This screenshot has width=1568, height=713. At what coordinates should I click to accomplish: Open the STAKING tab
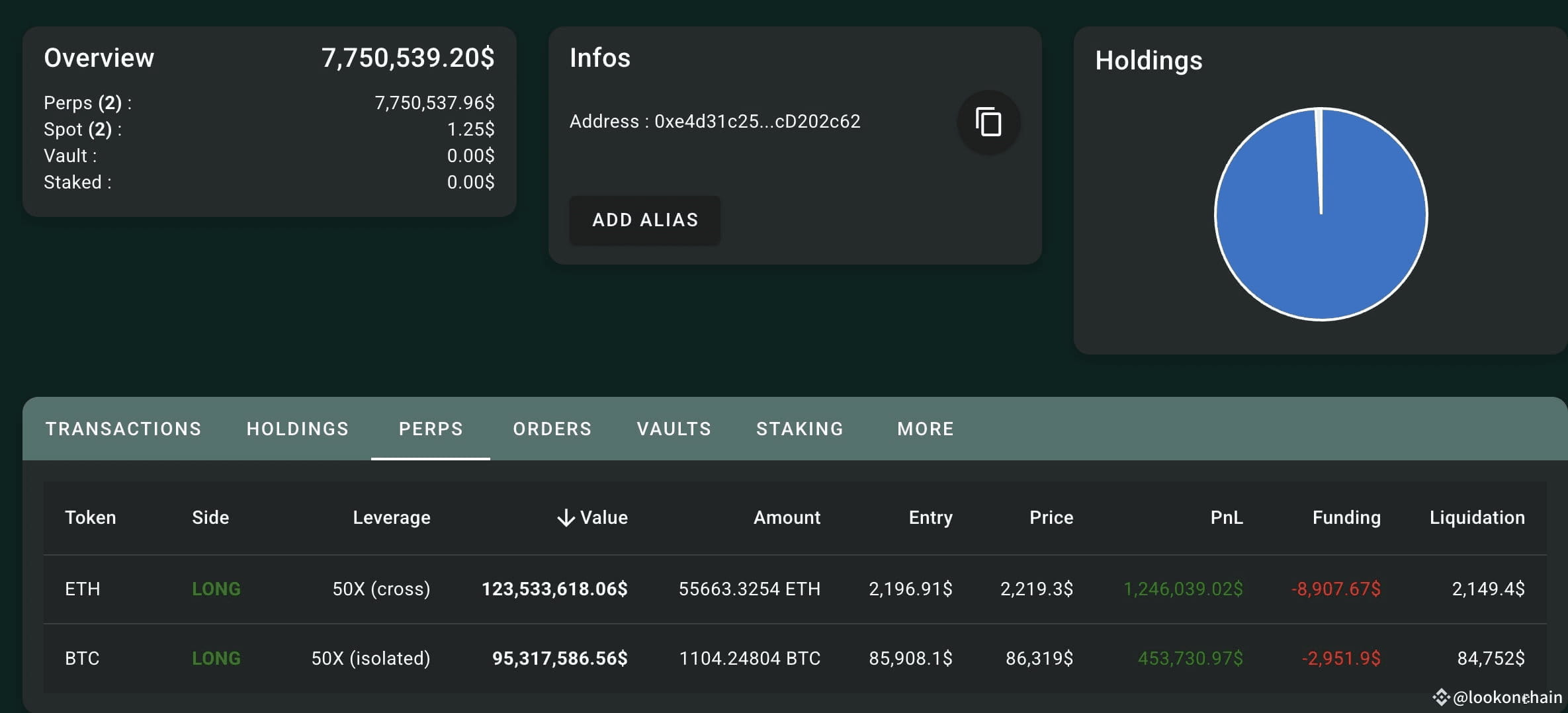coord(800,429)
